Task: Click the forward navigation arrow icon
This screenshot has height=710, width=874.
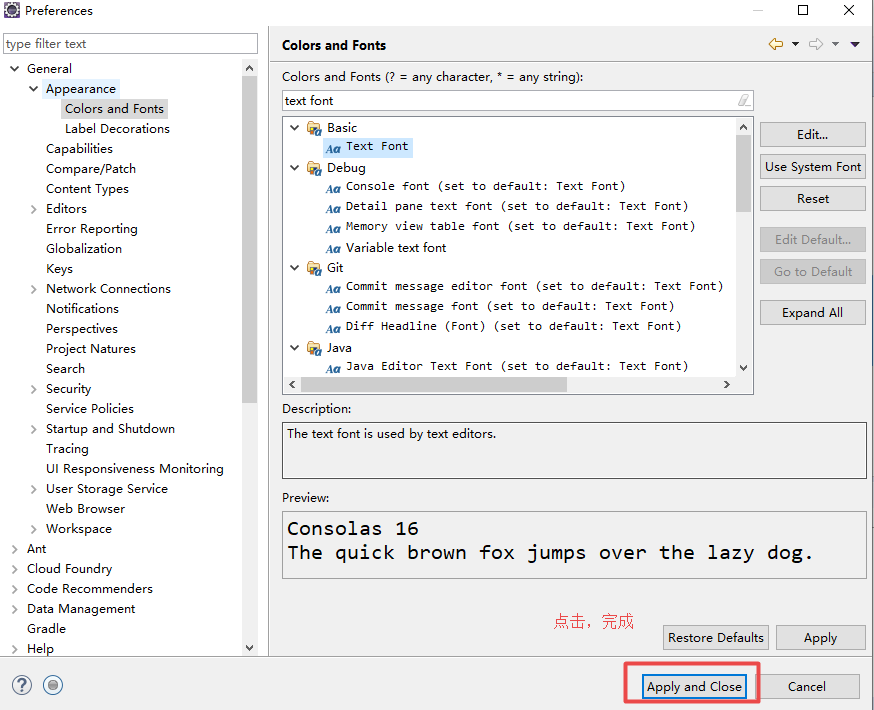Action: (816, 44)
